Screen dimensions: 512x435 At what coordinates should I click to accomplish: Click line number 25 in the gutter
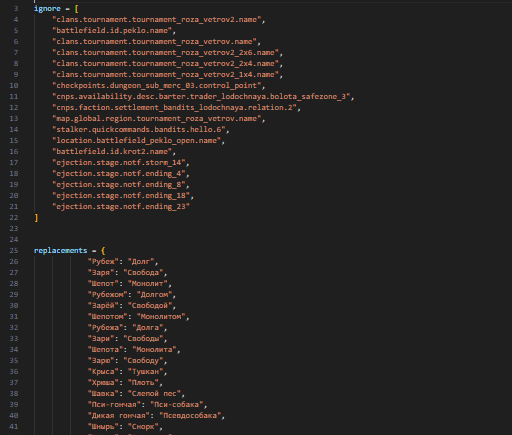pos(14,251)
